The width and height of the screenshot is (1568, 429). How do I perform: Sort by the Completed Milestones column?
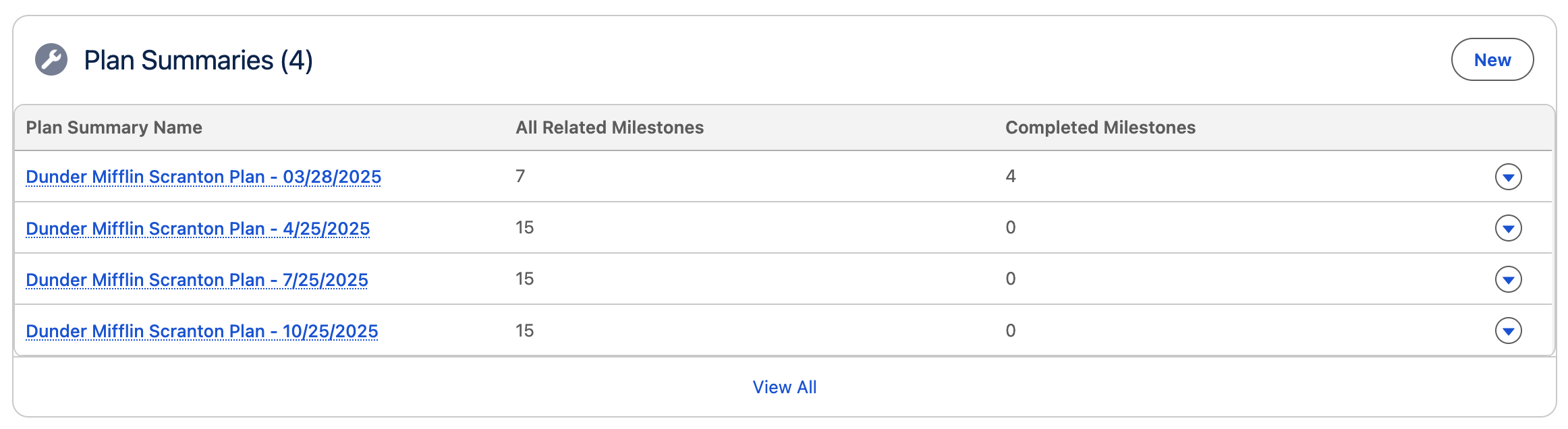(1100, 127)
